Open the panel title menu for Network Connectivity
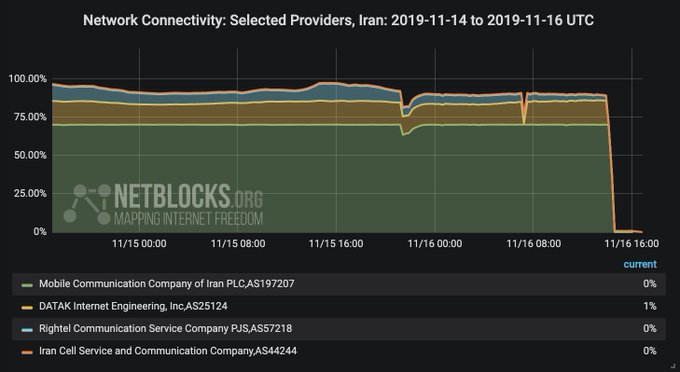This screenshot has height=372, width=680. pyautogui.click(x=338, y=20)
